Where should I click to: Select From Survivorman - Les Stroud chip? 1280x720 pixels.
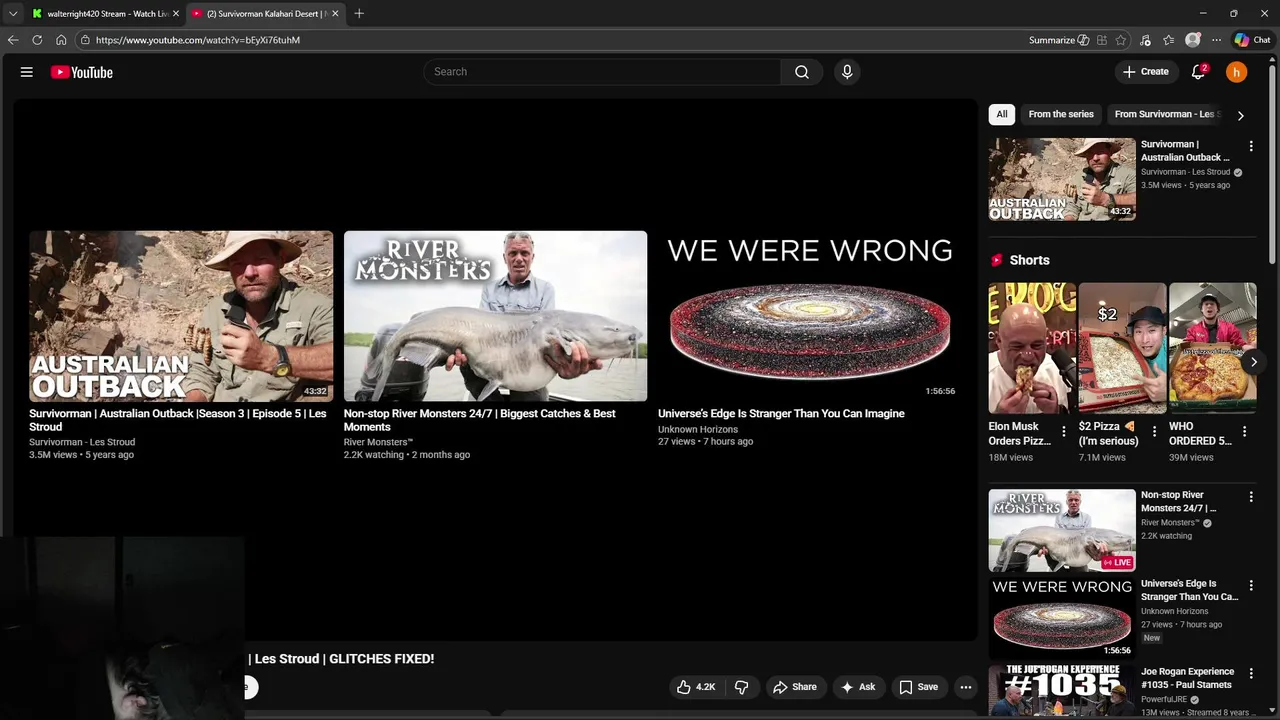(x=1166, y=114)
